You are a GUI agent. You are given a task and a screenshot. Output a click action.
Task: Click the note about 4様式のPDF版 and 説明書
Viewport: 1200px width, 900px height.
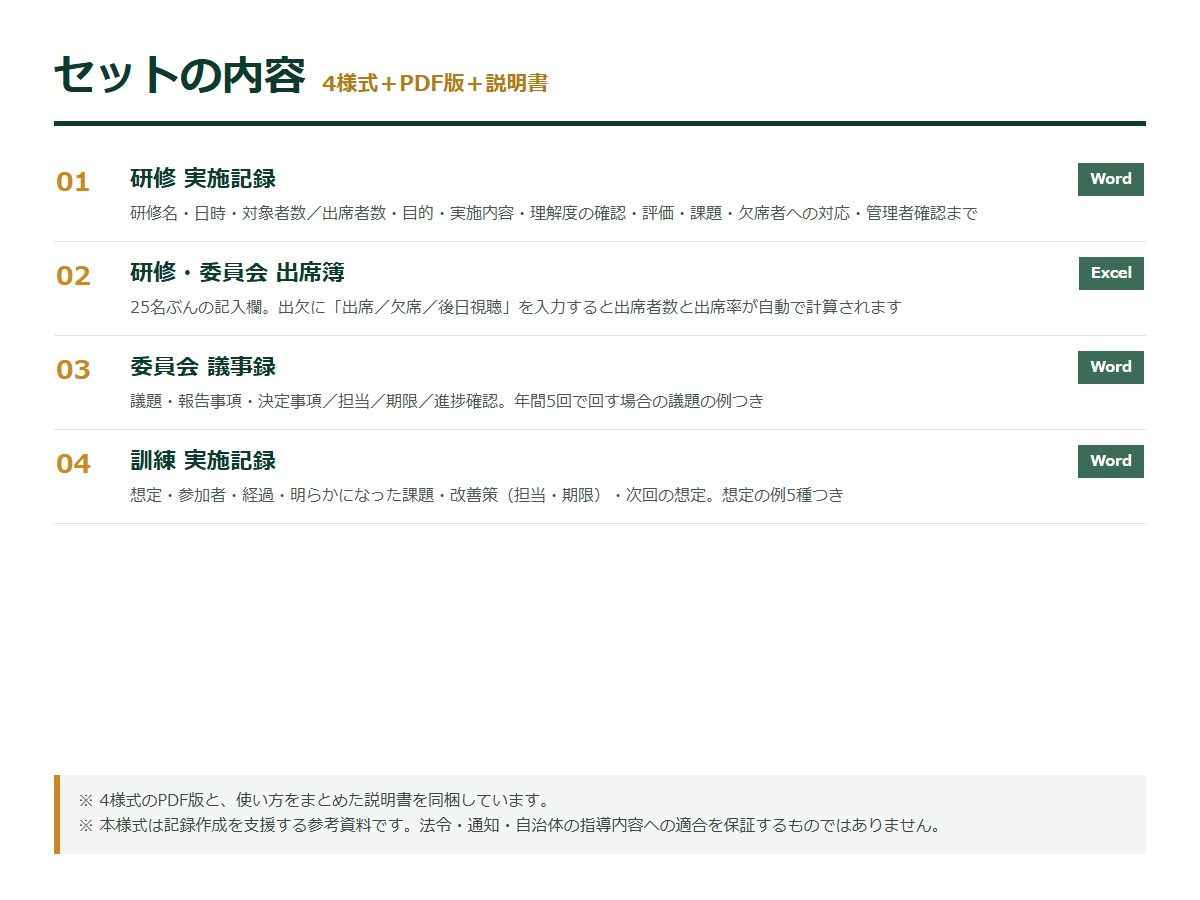click(314, 801)
